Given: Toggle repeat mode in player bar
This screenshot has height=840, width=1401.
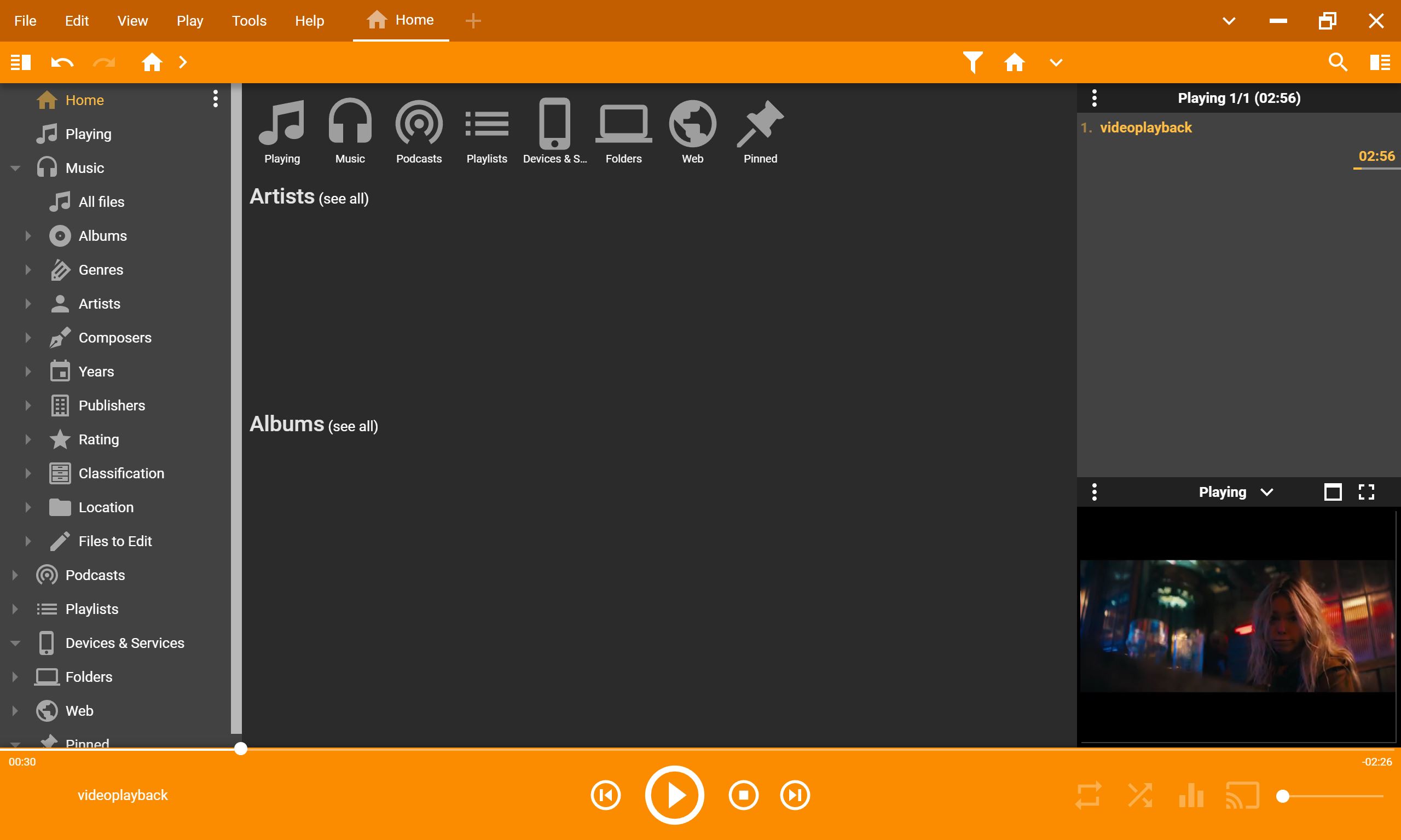Looking at the screenshot, I should coord(1088,795).
